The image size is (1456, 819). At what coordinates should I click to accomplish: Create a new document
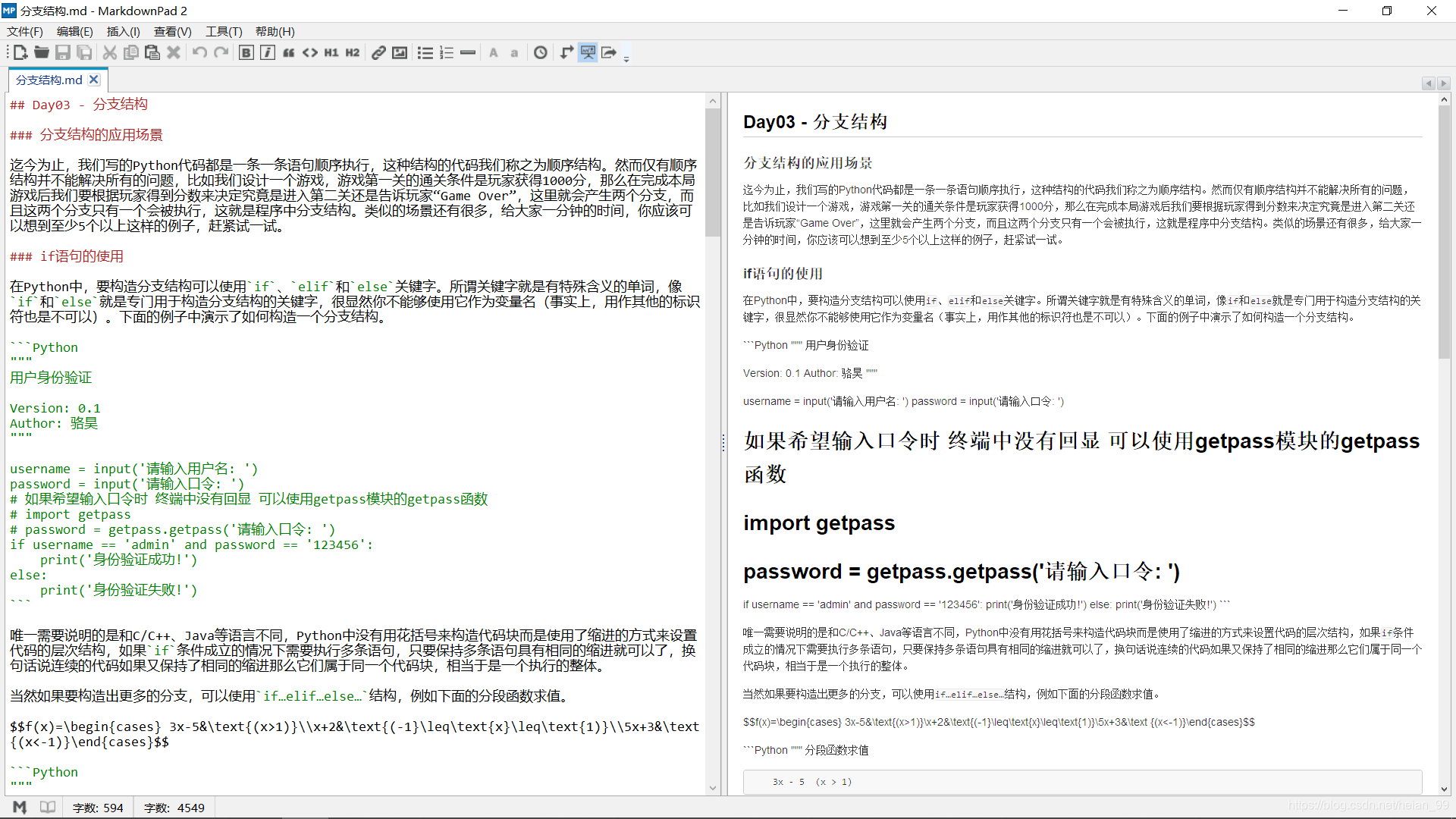pyautogui.click(x=20, y=52)
